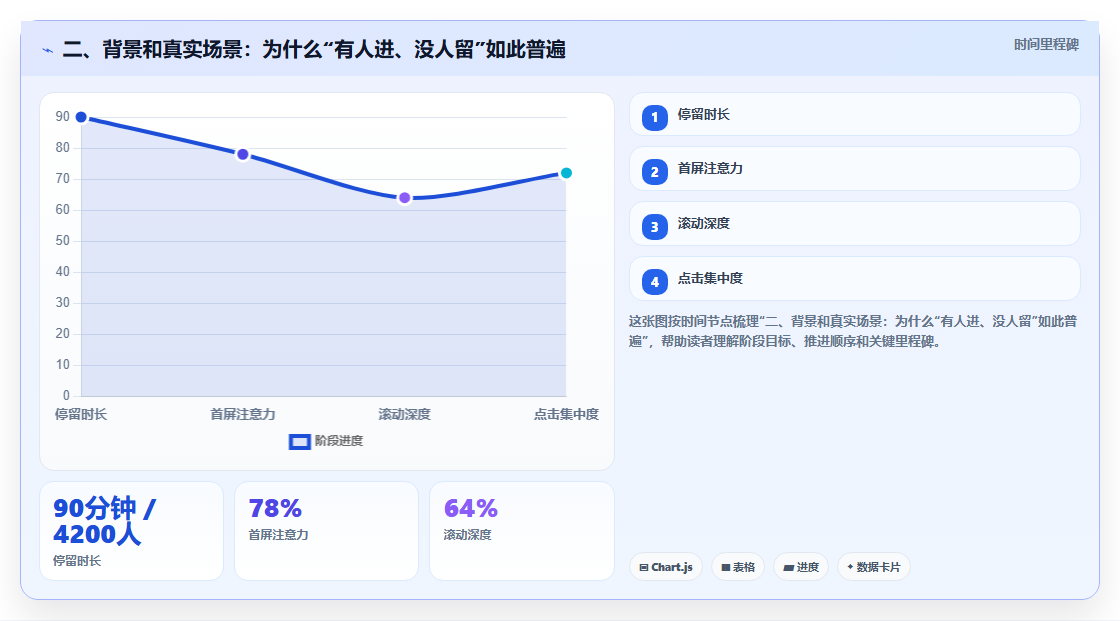The image size is (1120, 621).
Task: Click the number 1 badge for 停留时长
Action: tap(654, 117)
